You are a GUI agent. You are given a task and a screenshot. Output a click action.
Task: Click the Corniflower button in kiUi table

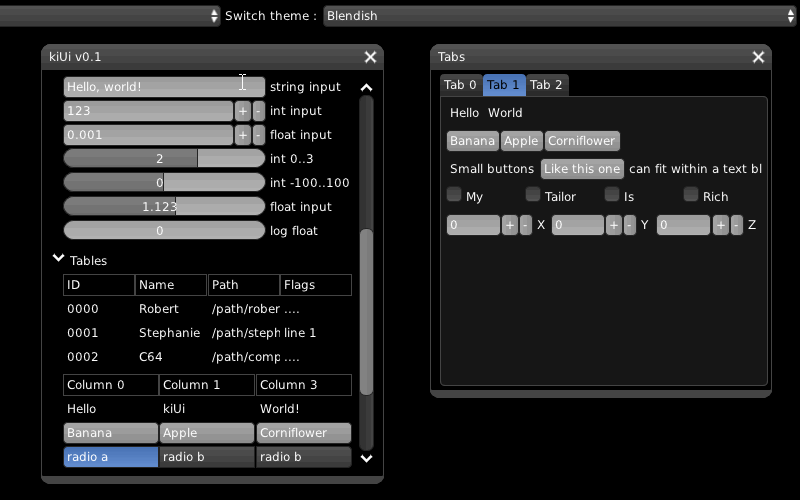(304, 433)
